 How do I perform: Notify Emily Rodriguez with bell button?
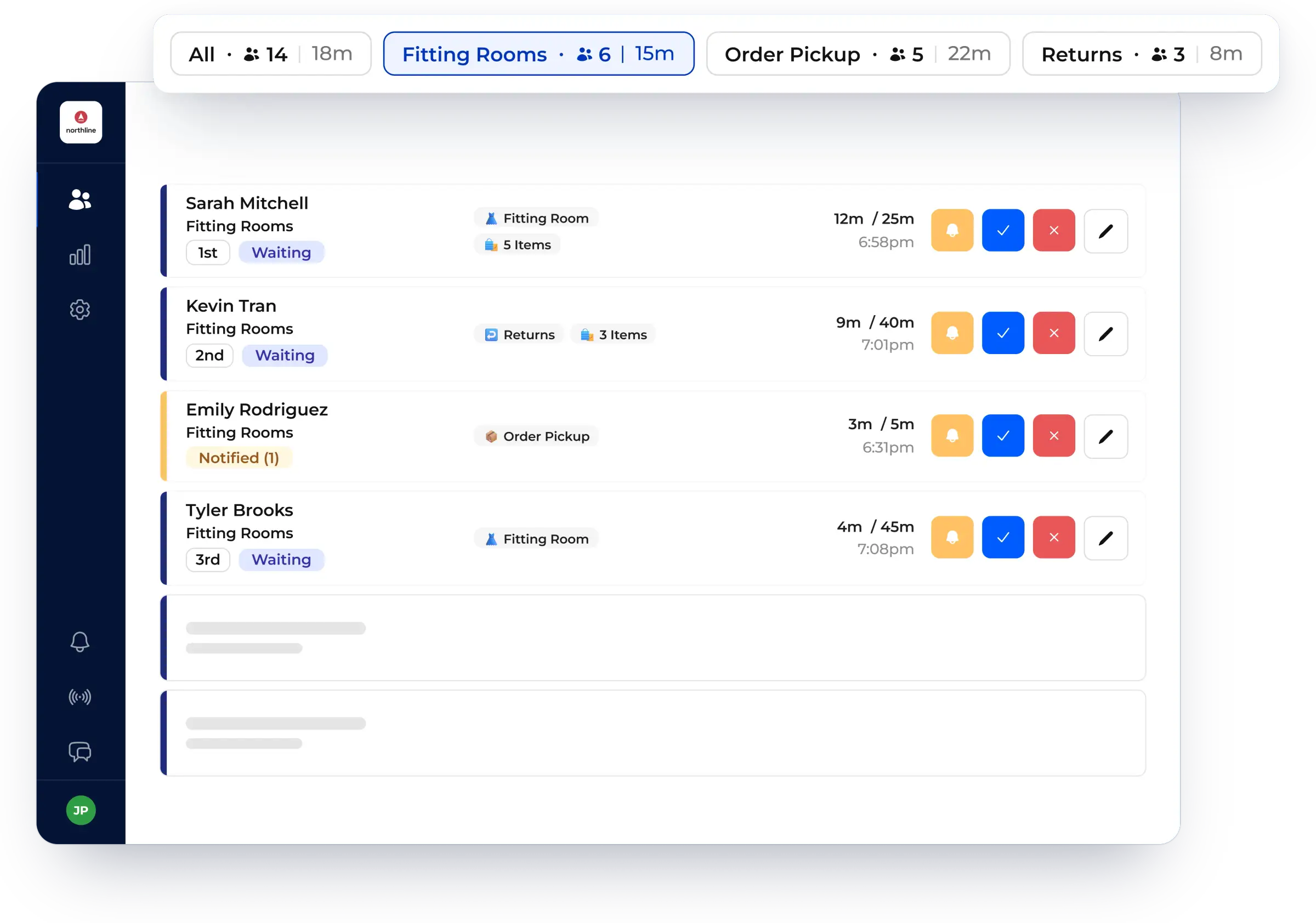click(952, 435)
